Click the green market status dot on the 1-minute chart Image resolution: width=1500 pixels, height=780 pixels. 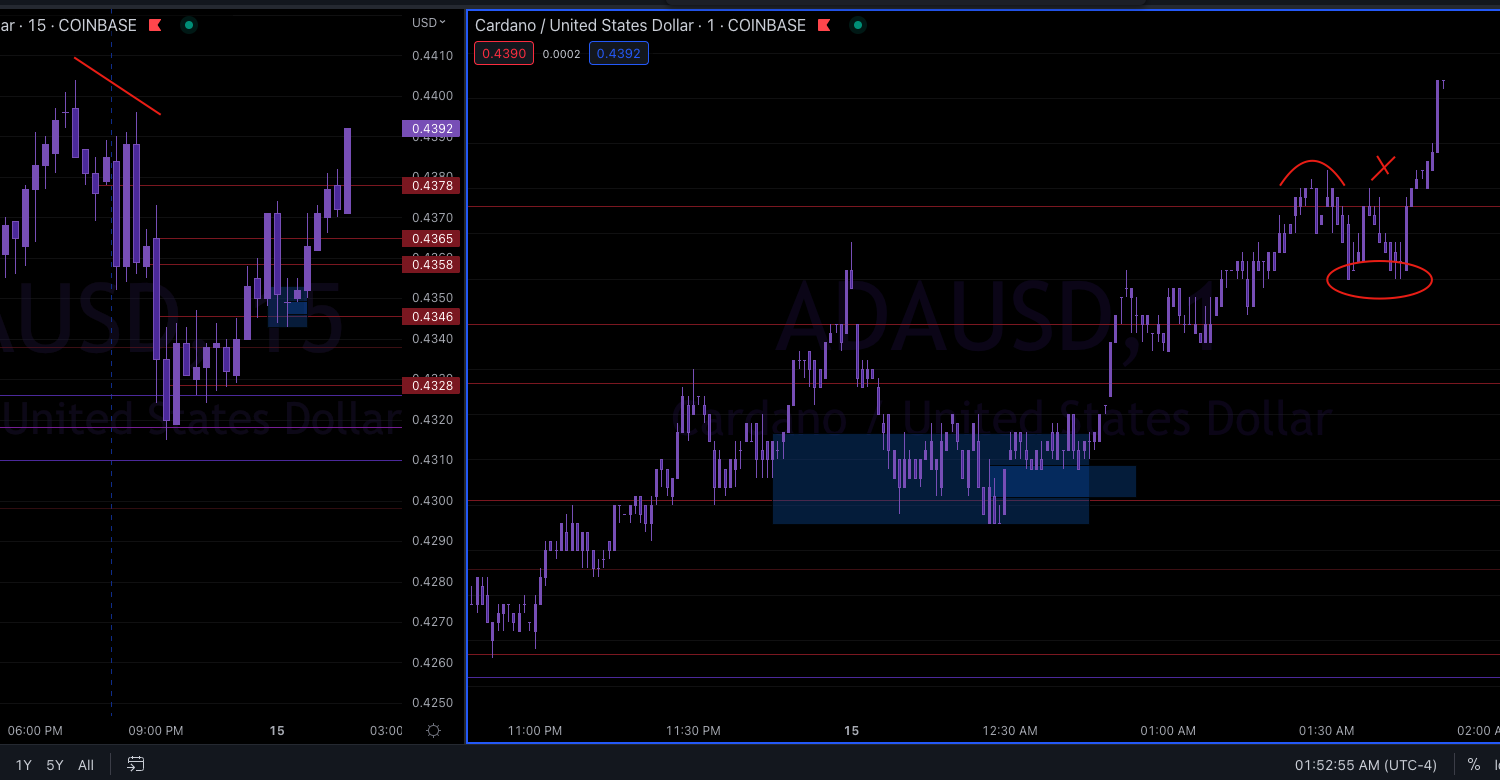pos(857,25)
